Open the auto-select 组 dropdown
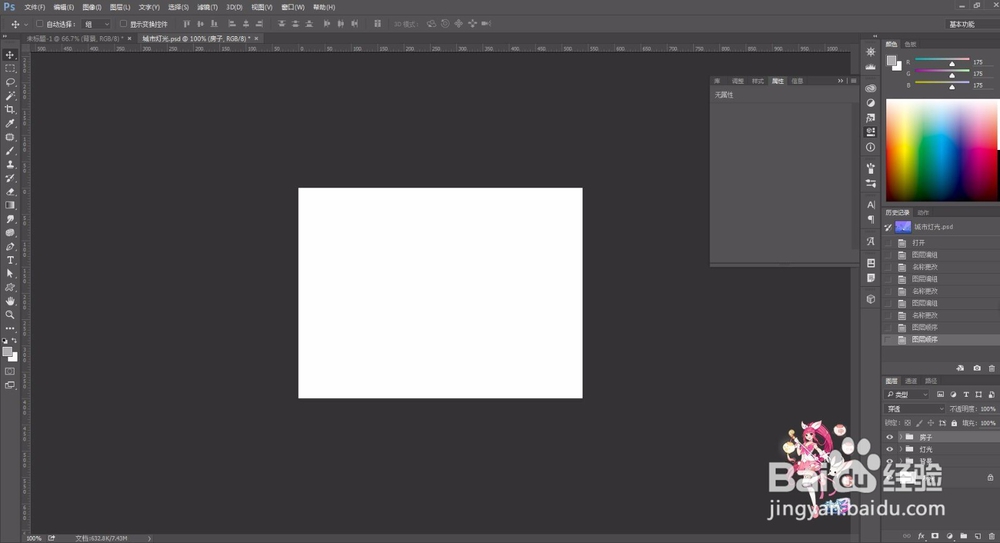 tap(97, 24)
